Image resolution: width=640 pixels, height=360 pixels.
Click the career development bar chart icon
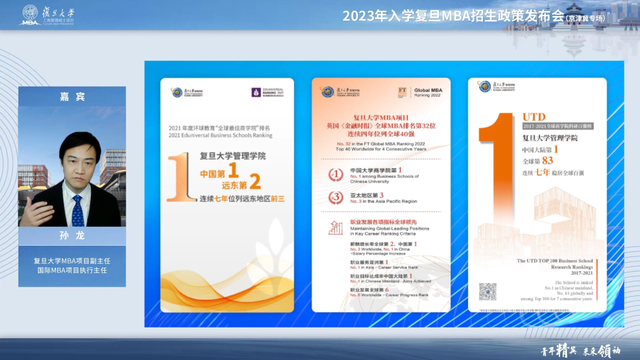336,228
